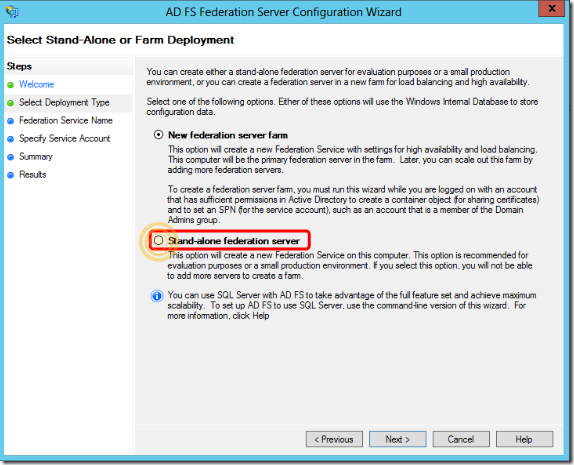
Task: Select the Federation Service Name step
Action: (66, 120)
